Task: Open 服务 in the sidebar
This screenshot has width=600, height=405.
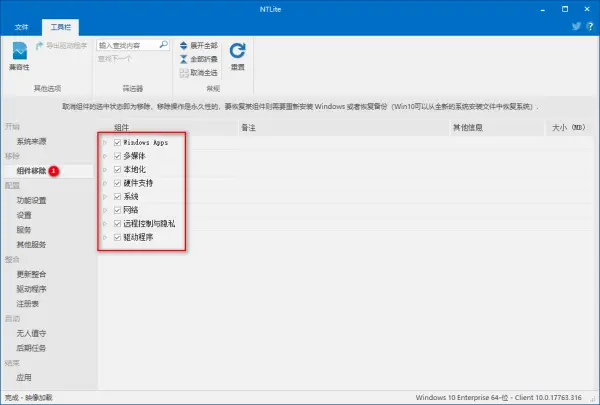Action: [x=24, y=230]
